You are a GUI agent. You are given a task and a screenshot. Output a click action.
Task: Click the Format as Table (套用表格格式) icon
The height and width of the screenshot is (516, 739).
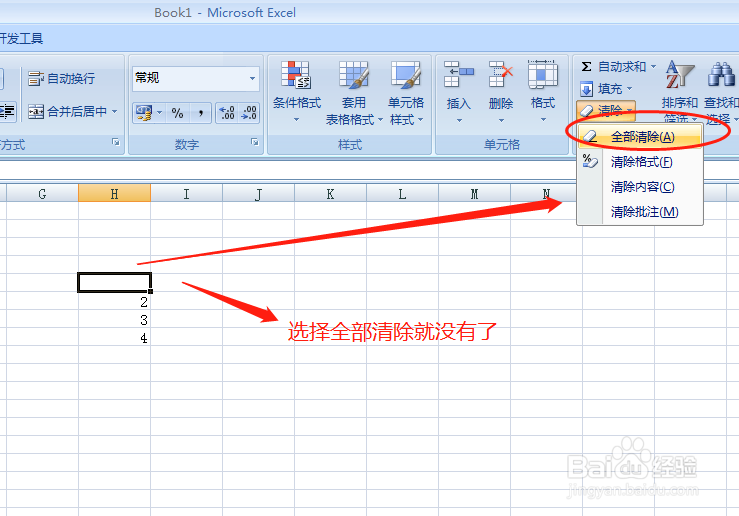pos(353,74)
